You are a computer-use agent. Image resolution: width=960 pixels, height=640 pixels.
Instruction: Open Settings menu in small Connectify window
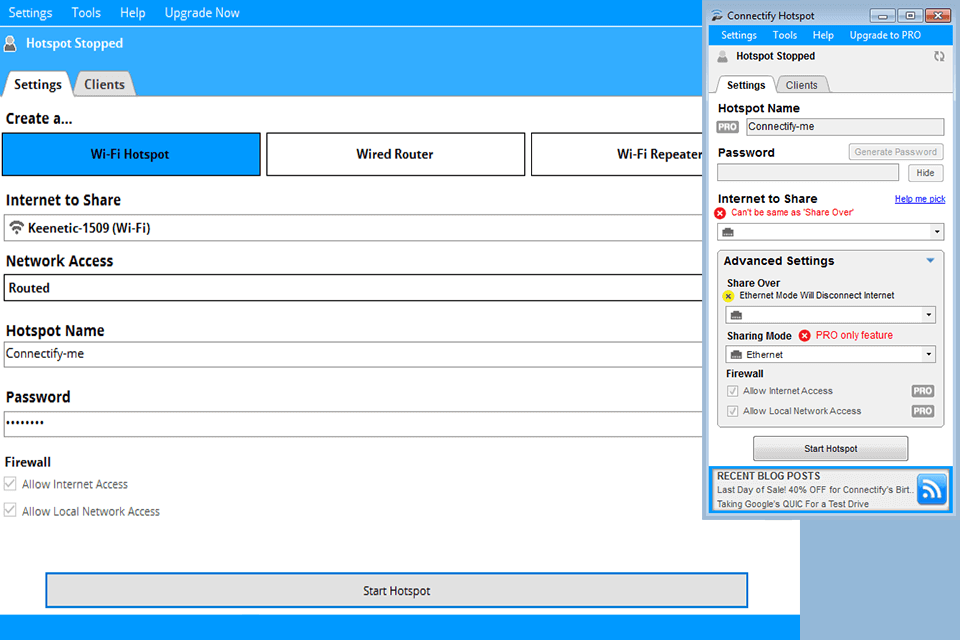738,36
